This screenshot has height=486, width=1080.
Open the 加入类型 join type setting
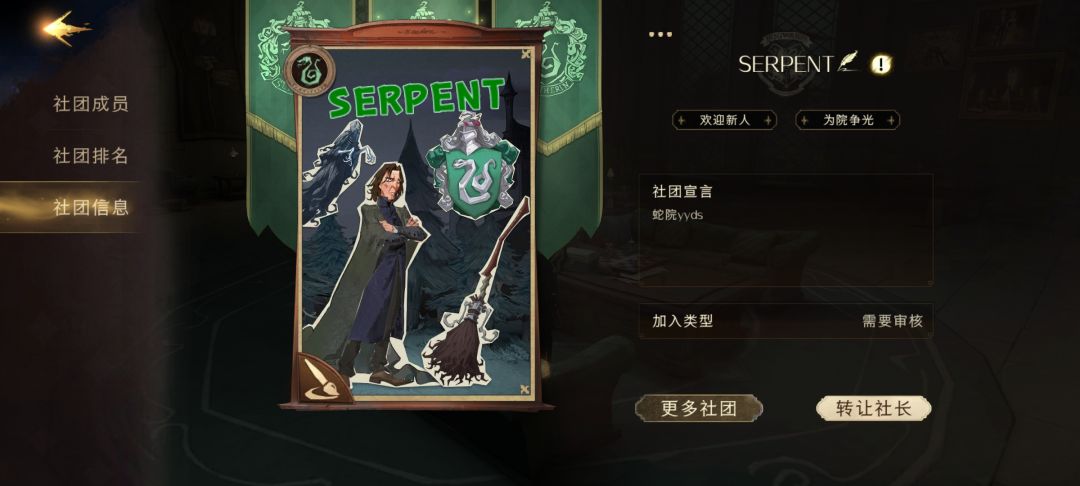tap(786, 321)
